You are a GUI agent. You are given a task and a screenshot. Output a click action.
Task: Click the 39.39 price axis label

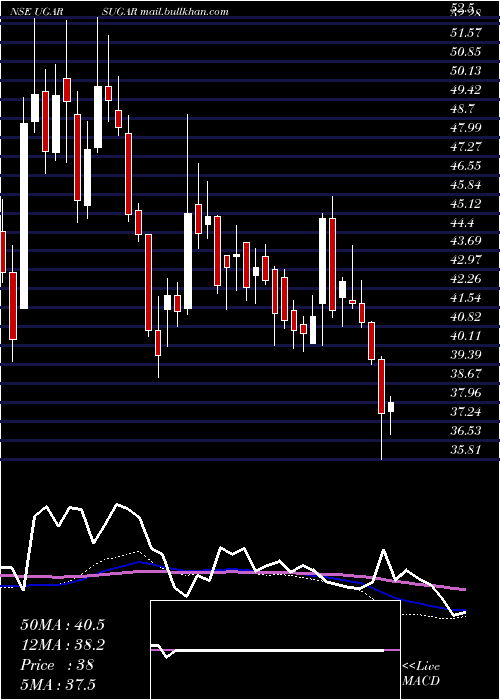tap(466, 355)
